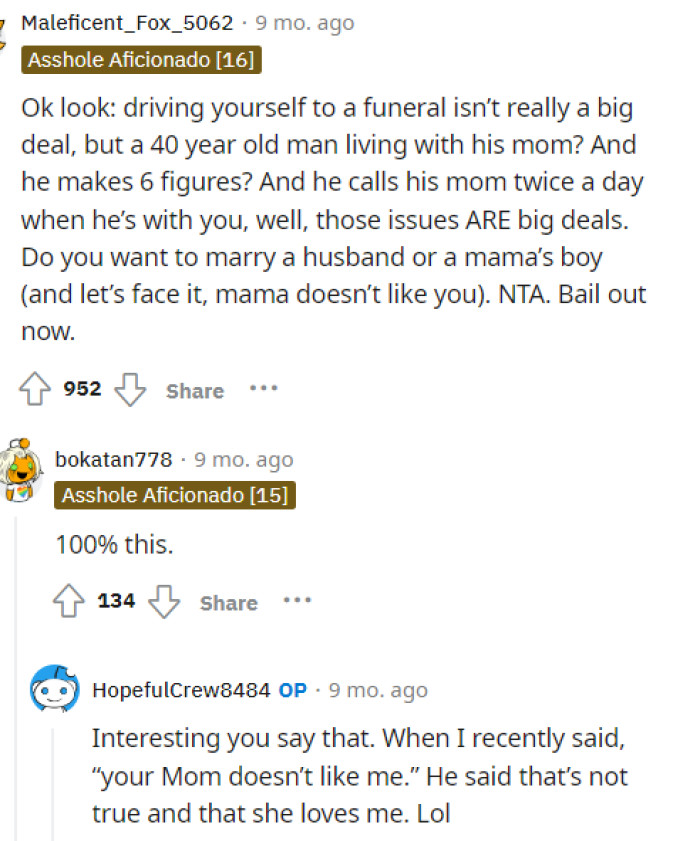Downvote bokatan778's reply
Screen dimensions: 700x841
coord(164,602)
